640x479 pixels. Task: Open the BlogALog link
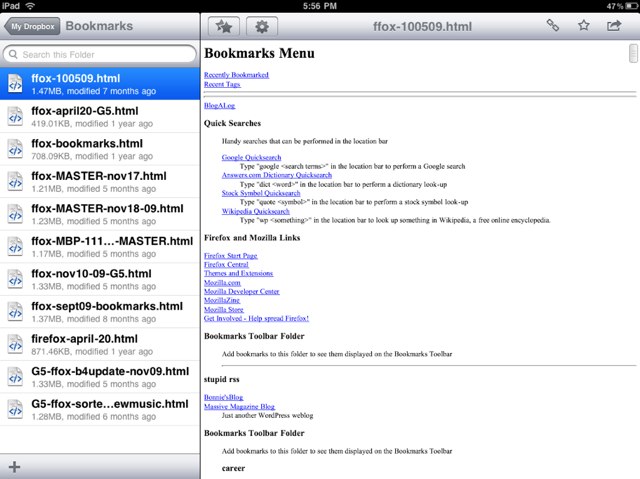pos(220,106)
